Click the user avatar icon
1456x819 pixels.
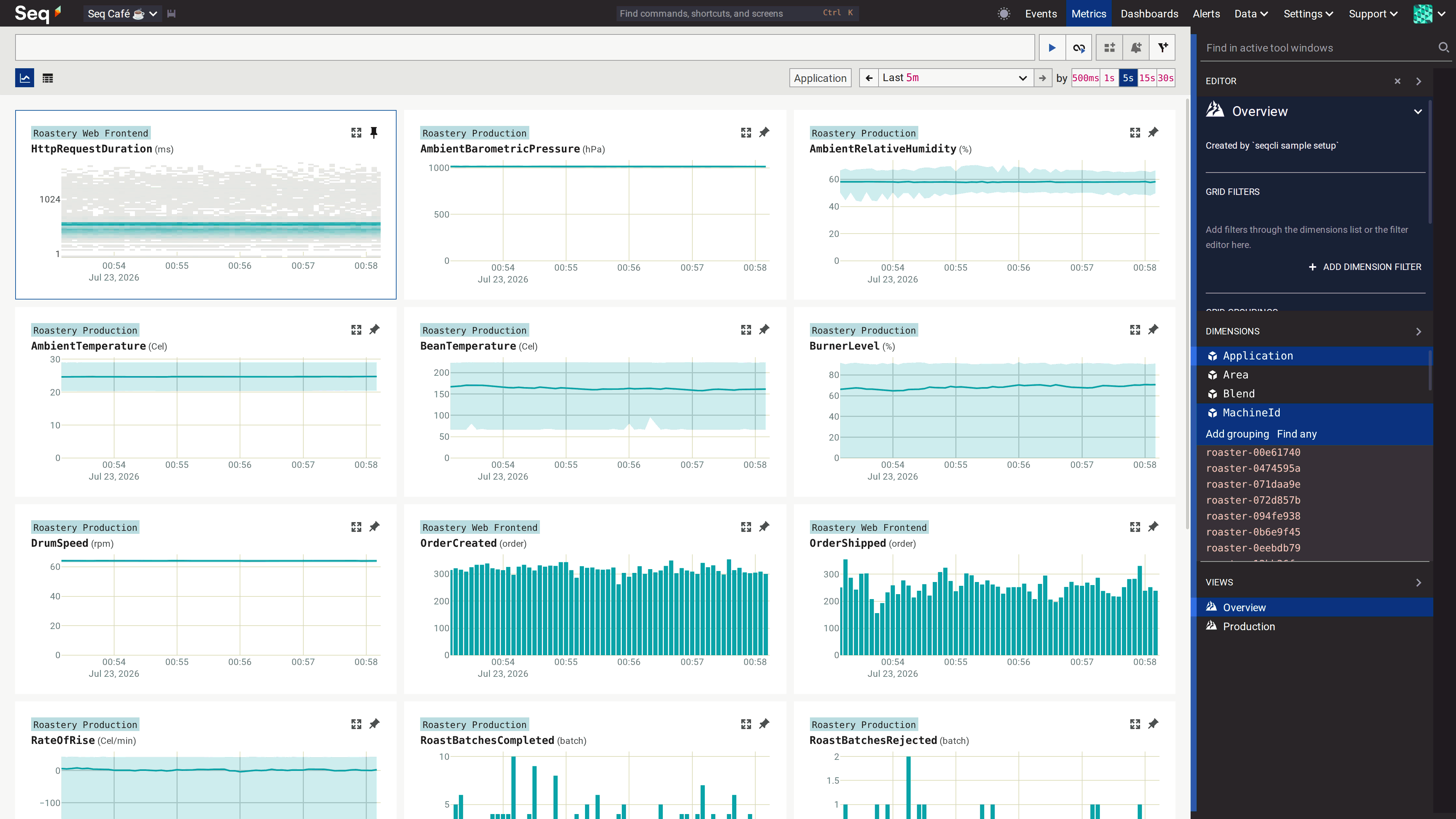(x=1423, y=14)
